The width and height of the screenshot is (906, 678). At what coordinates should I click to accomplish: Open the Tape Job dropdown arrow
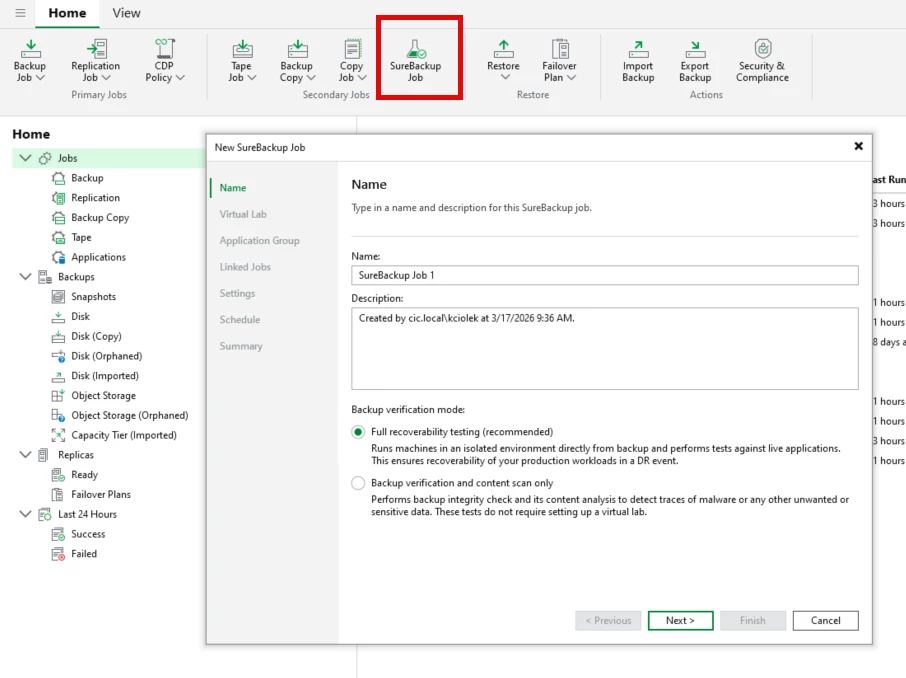click(251, 77)
